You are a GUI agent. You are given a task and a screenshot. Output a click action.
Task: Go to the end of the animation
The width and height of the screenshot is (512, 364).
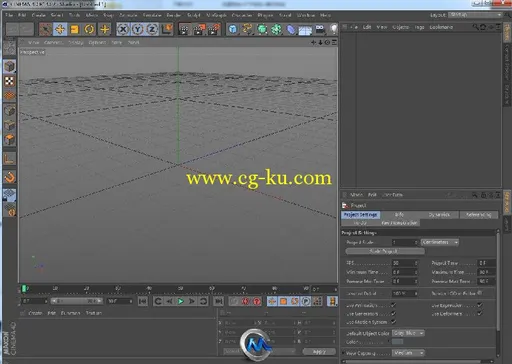(x=218, y=301)
